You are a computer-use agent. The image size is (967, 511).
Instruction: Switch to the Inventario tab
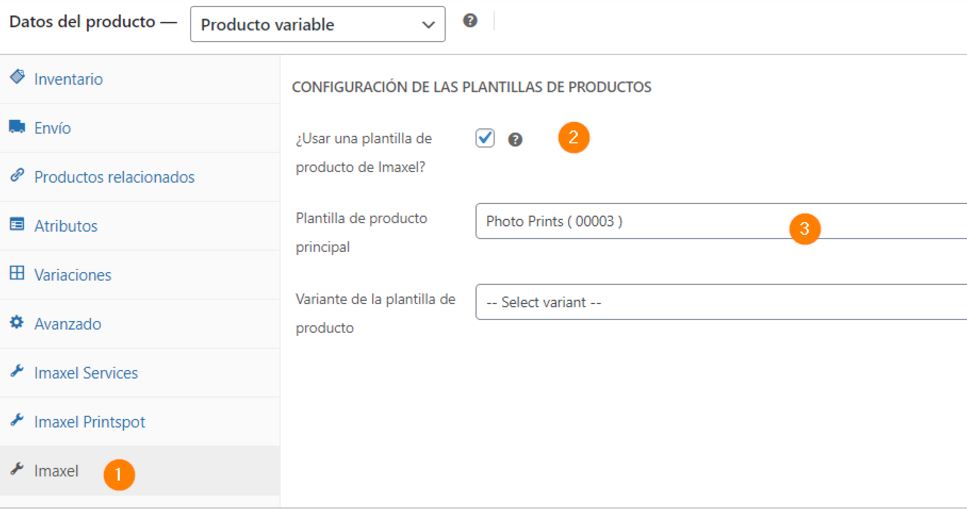[68, 79]
